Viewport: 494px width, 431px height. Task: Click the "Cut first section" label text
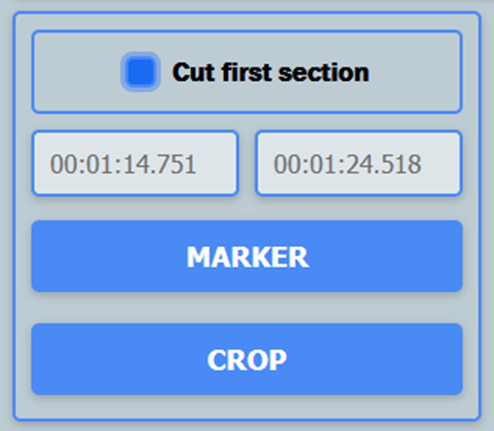(x=270, y=72)
